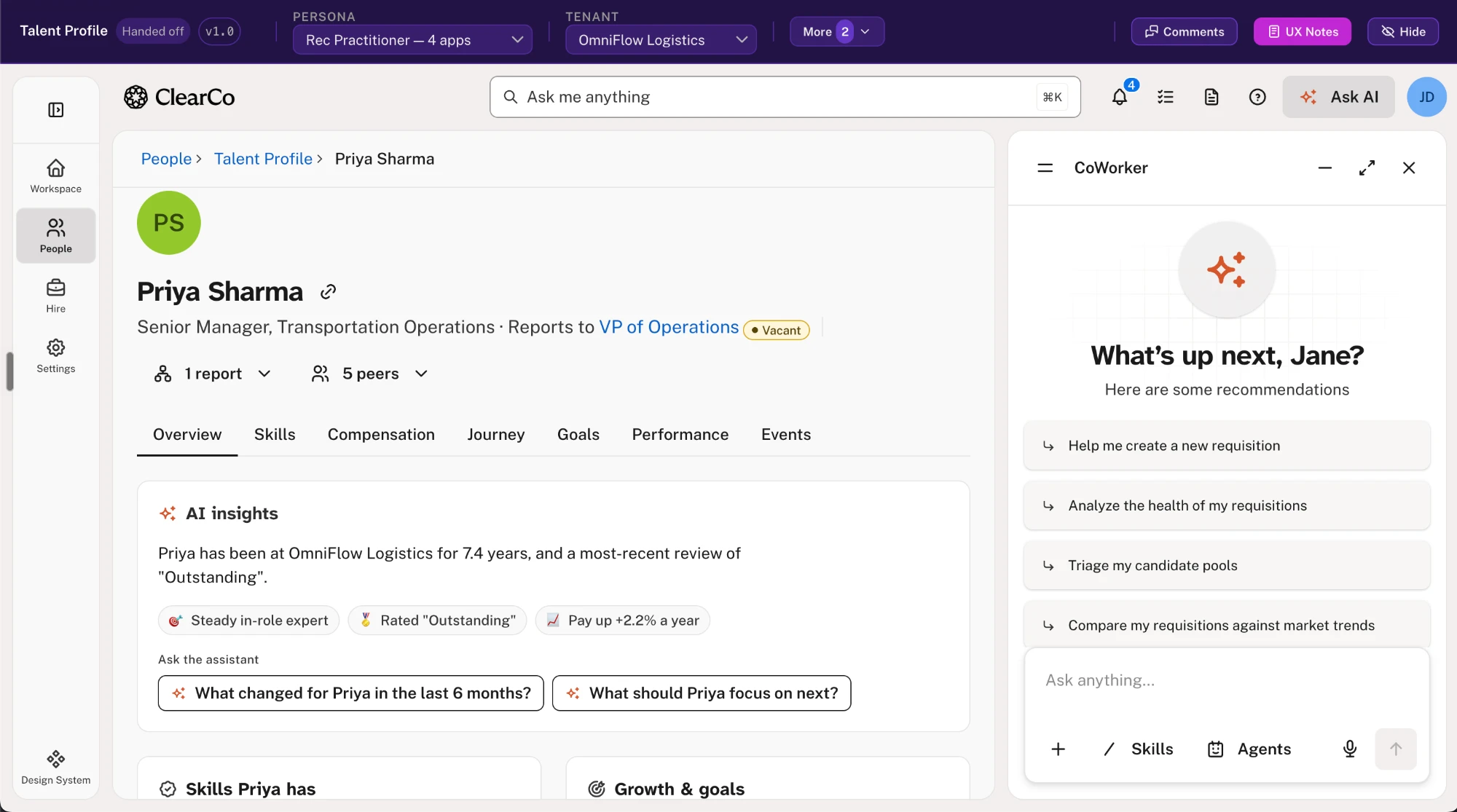Open the Settings gear in sidebar
1457x812 pixels.
pos(56,356)
